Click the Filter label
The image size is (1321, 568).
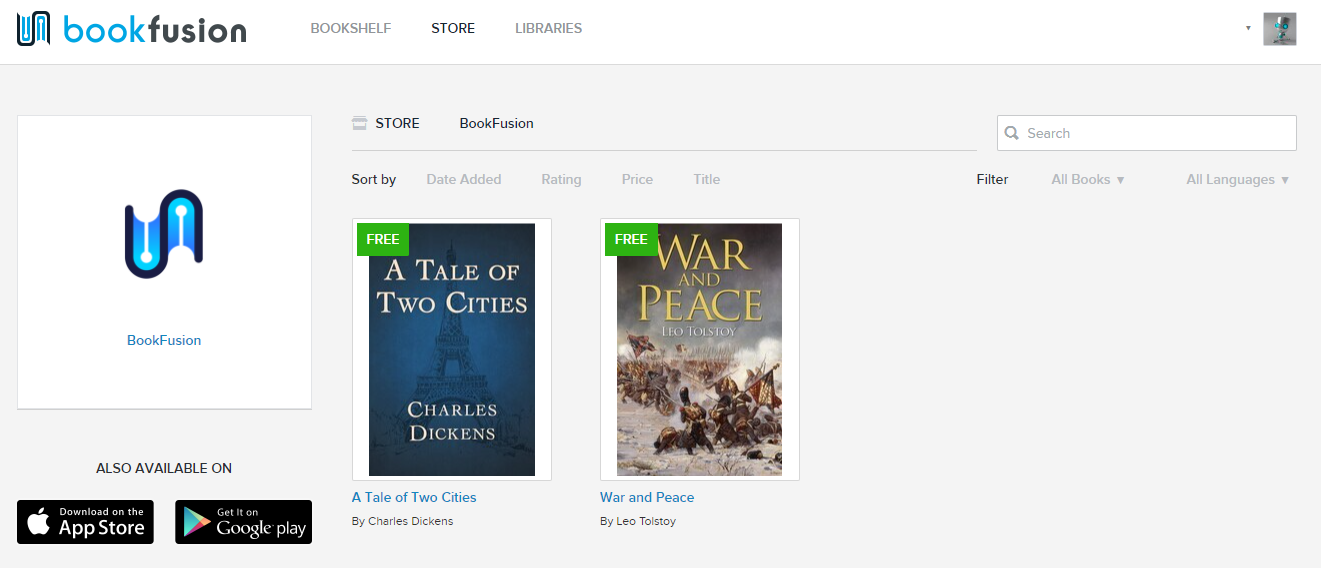pos(993,179)
